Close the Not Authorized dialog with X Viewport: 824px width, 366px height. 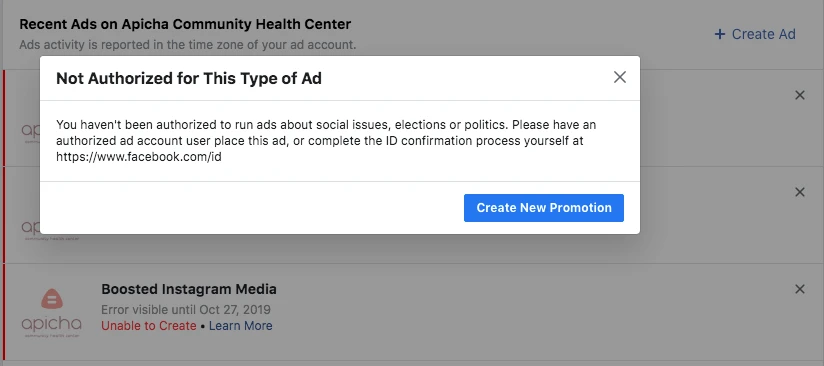point(620,77)
